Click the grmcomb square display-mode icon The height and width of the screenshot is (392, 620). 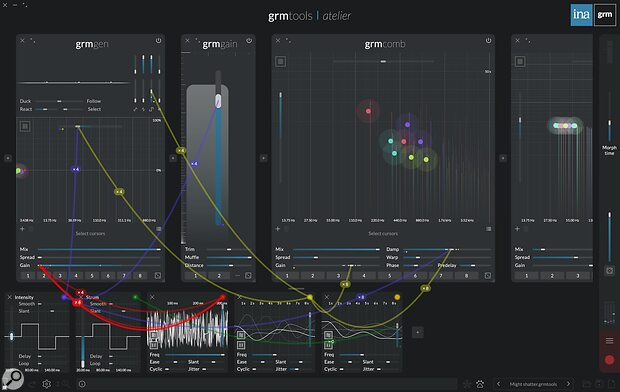pos(280,61)
